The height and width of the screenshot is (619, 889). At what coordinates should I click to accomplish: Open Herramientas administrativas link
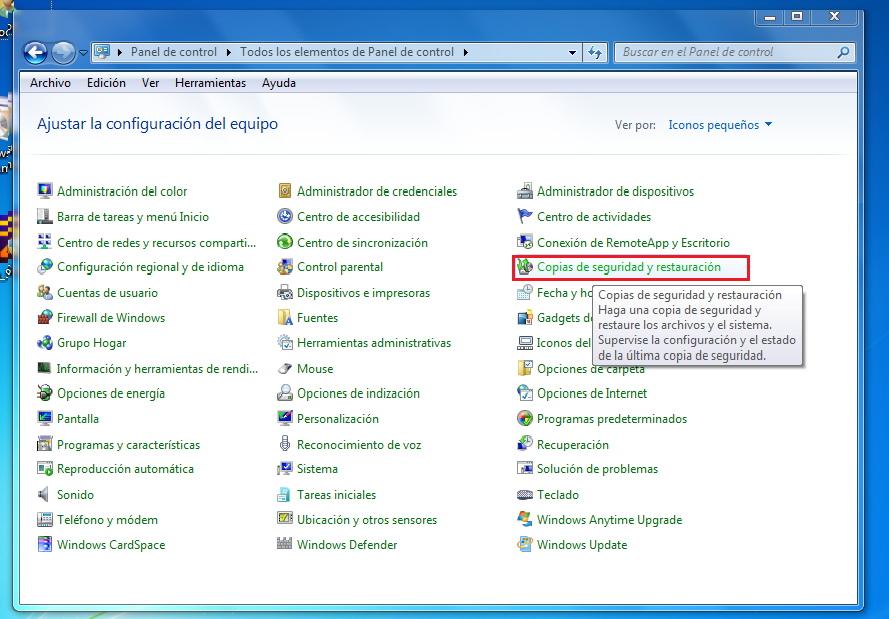[x=374, y=343]
